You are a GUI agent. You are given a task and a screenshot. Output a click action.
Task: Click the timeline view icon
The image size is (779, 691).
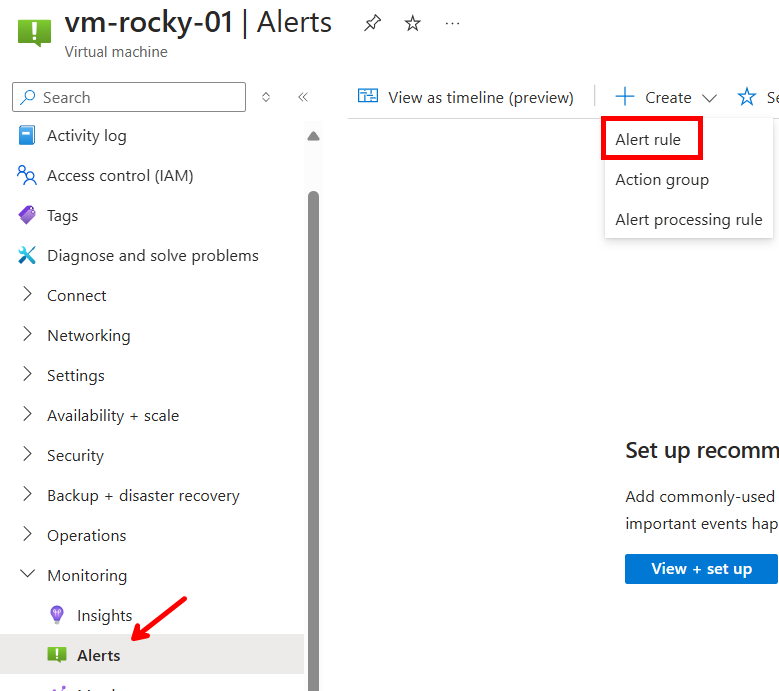click(368, 95)
